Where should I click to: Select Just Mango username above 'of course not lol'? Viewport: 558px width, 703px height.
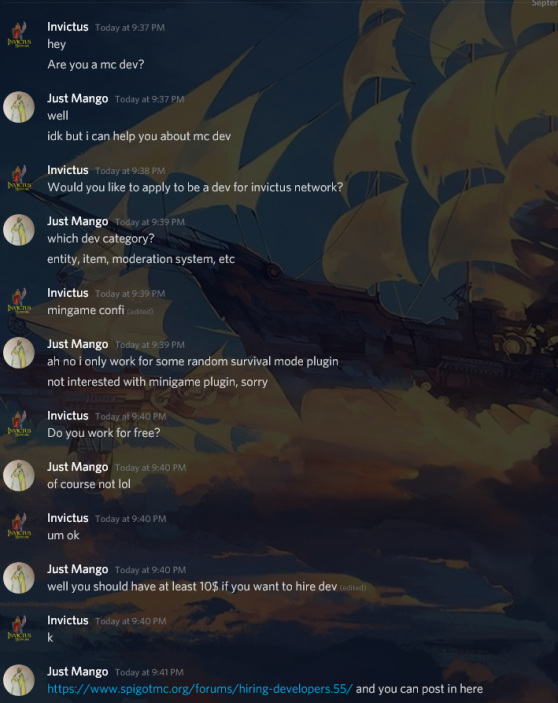point(78,467)
